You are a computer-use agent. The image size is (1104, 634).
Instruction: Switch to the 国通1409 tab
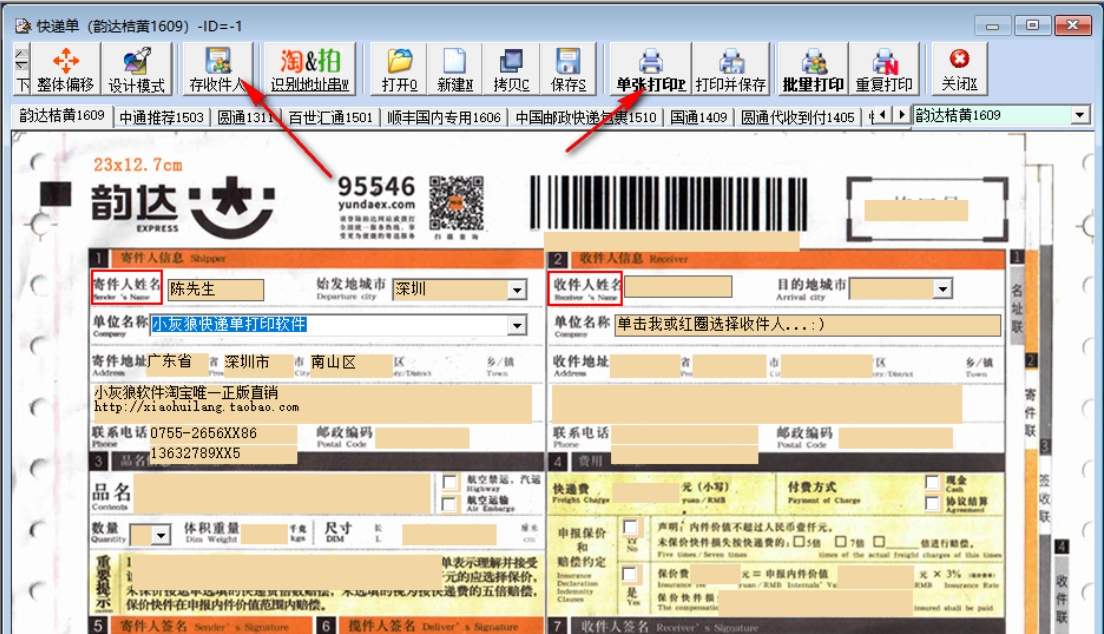pyautogui.click(x=698, y=117)
